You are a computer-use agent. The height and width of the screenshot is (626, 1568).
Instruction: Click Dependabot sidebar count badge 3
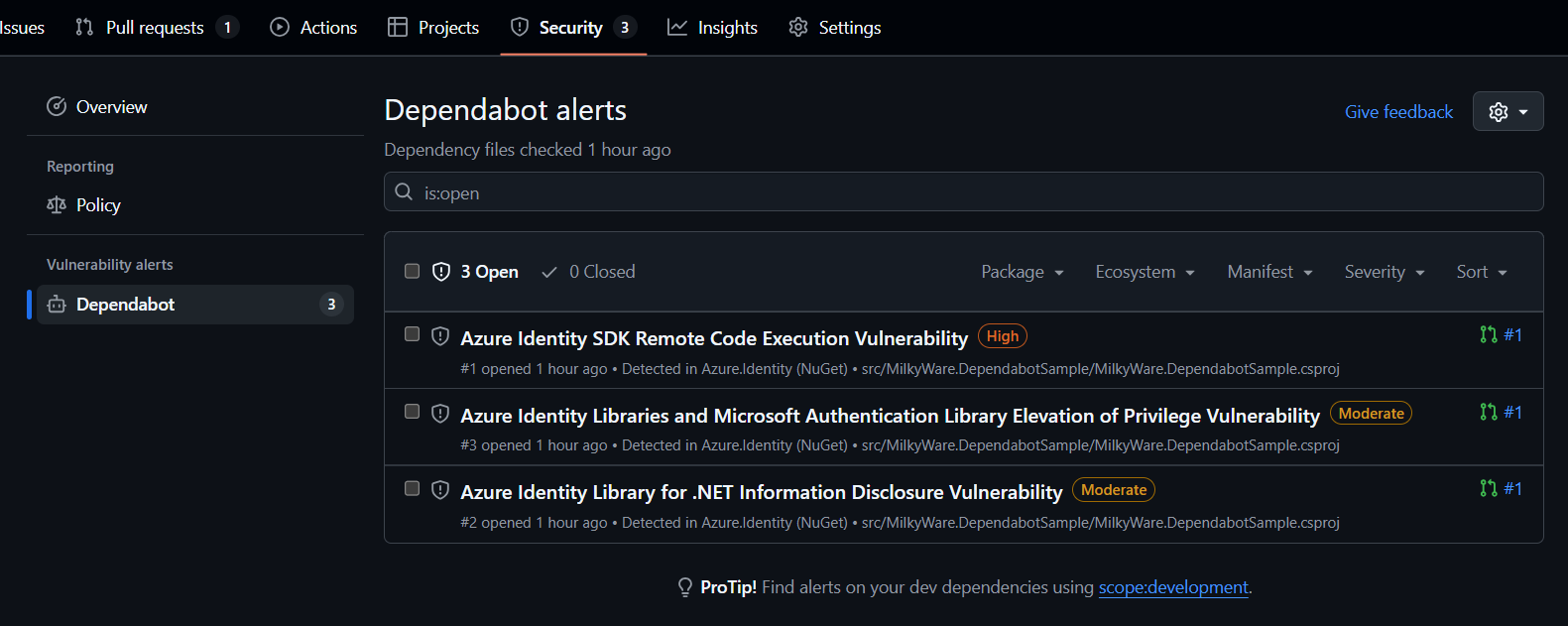[331, 304]
